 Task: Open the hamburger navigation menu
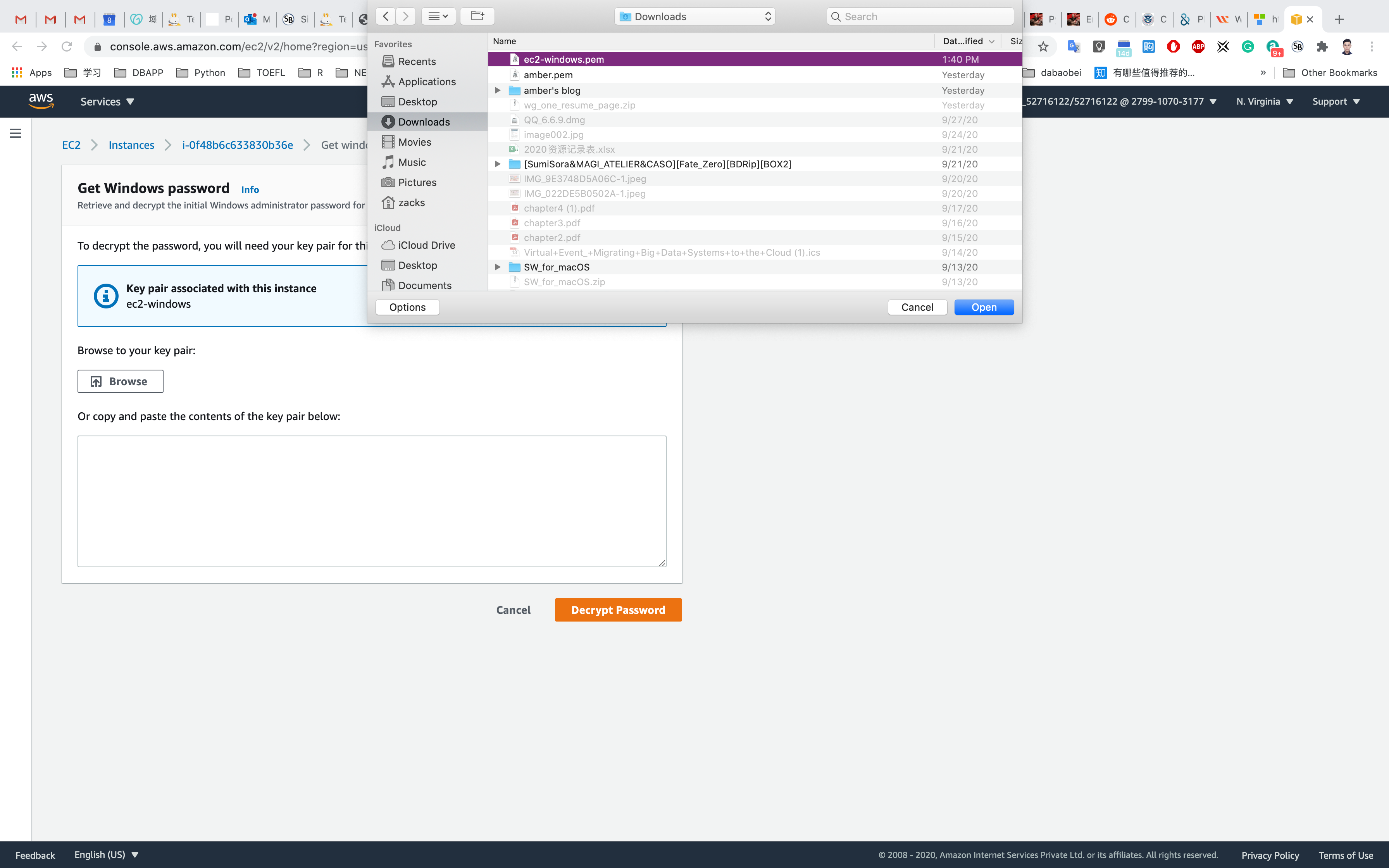pos(16,133)
